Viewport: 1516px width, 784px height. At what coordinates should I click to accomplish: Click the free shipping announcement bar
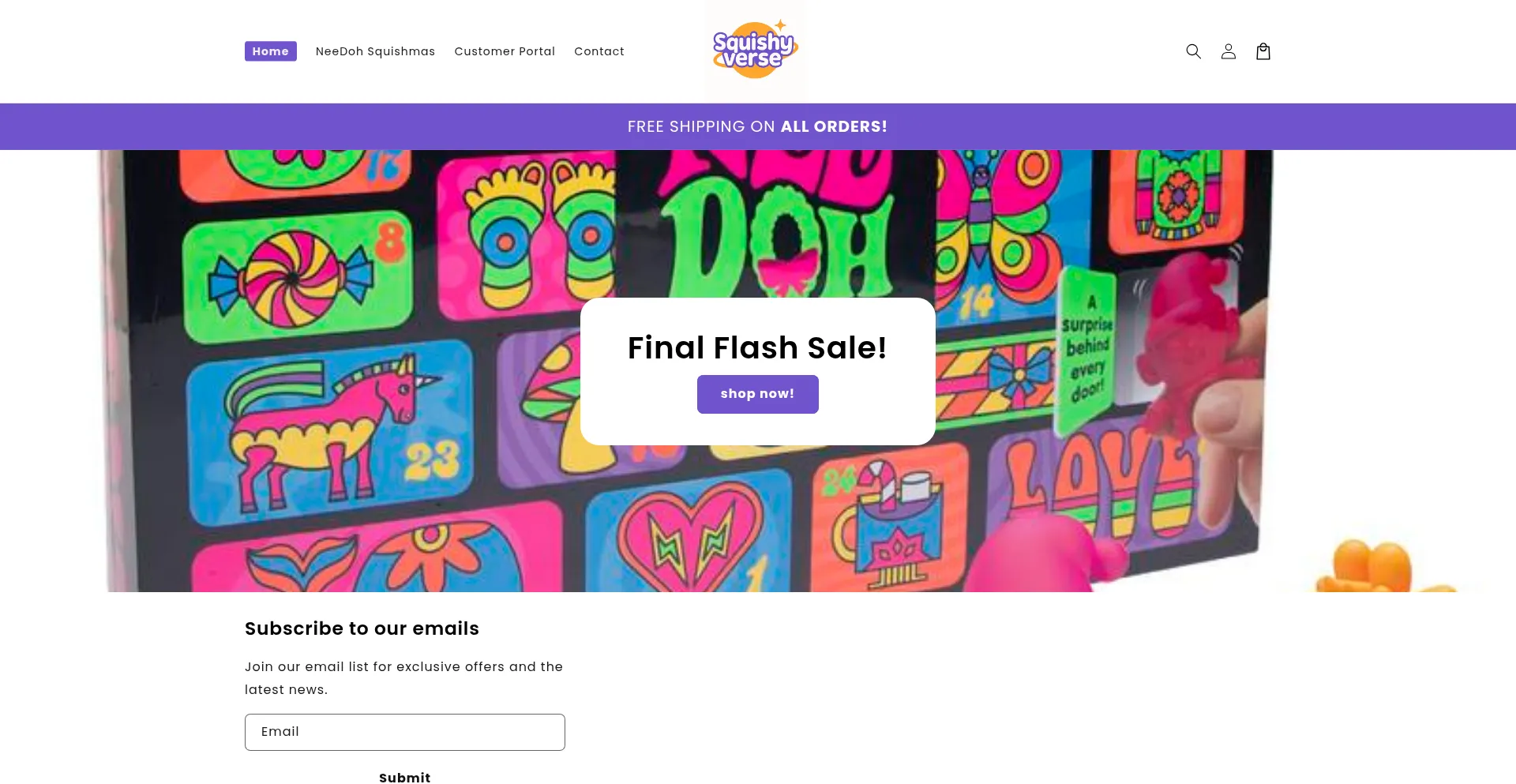click(758, 126)
